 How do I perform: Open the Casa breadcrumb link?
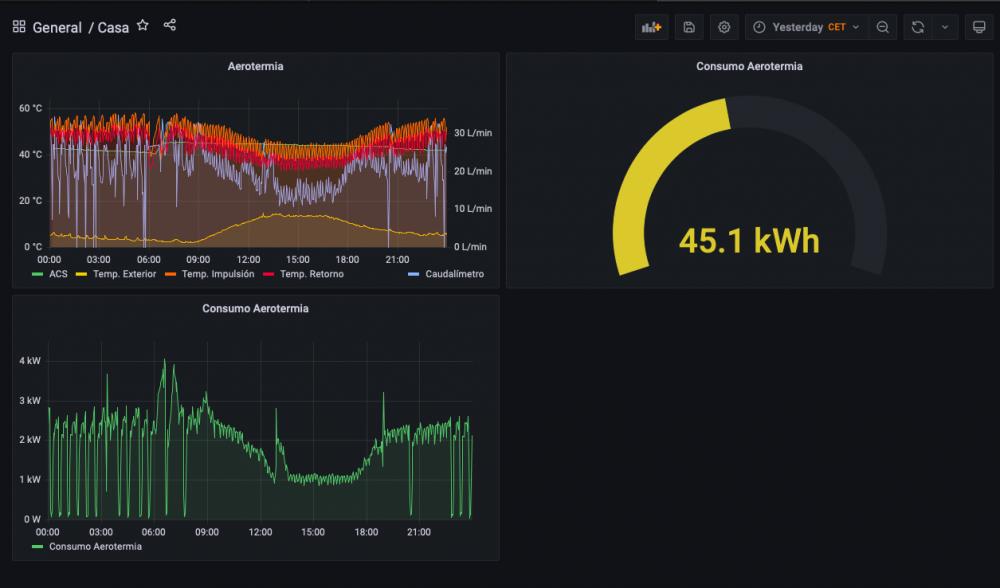click(x=113, y=27)
